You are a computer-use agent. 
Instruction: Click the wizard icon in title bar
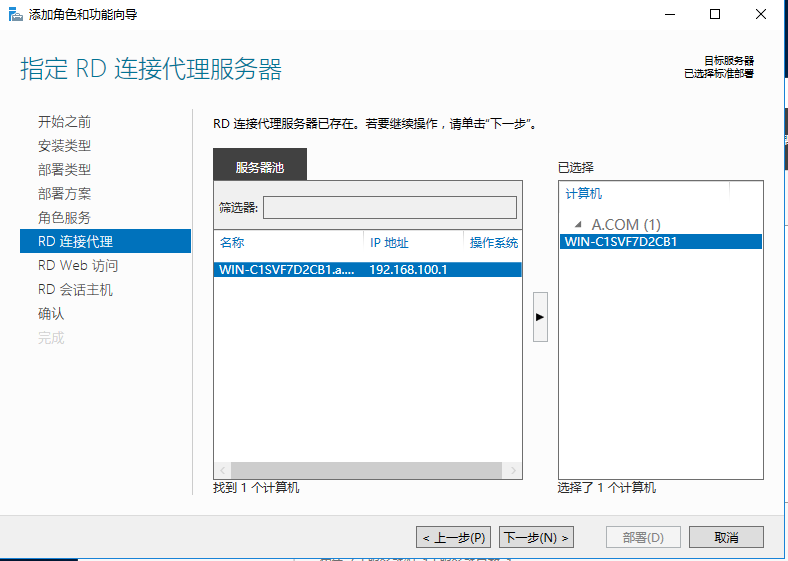click(16, 14)
